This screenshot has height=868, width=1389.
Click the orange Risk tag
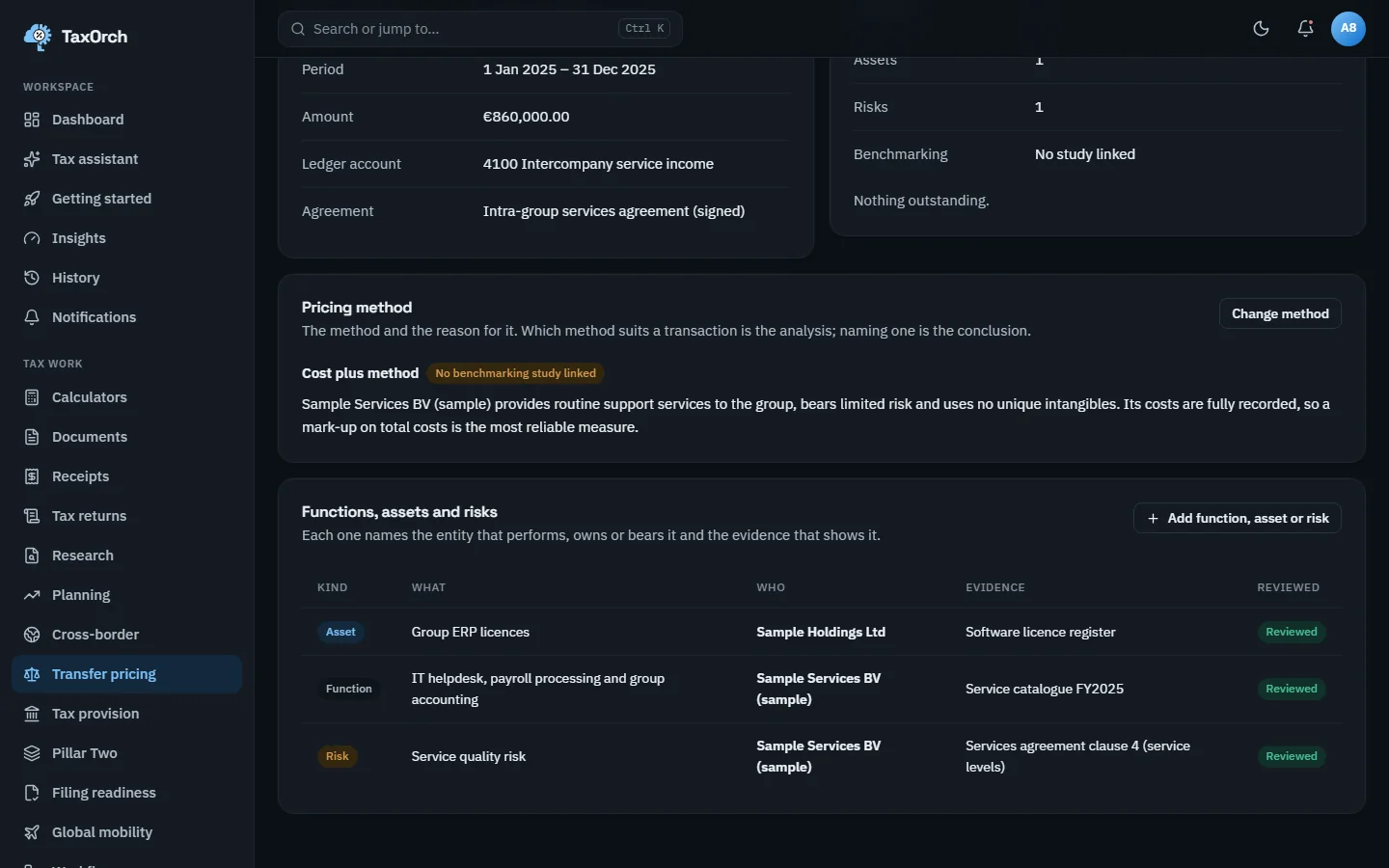[x=338, y=756]
